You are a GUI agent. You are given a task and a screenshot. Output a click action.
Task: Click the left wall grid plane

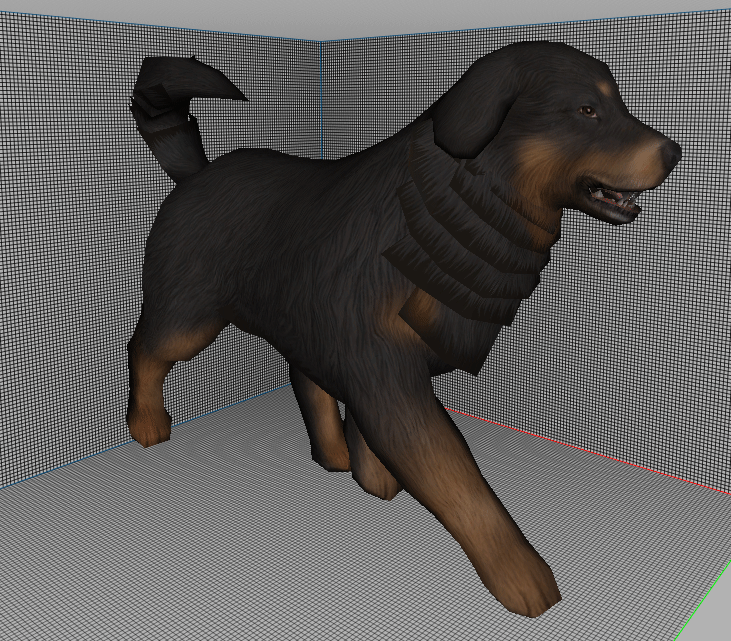[70, 233]
